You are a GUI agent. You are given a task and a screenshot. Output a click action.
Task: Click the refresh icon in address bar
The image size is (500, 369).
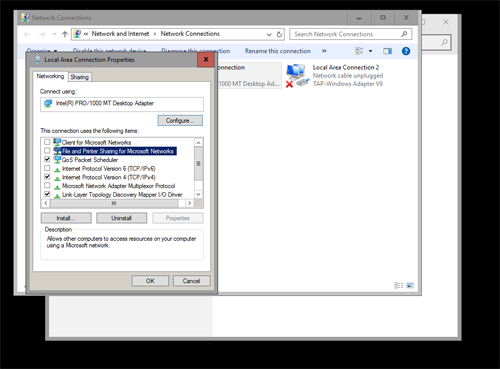point(279,34)
